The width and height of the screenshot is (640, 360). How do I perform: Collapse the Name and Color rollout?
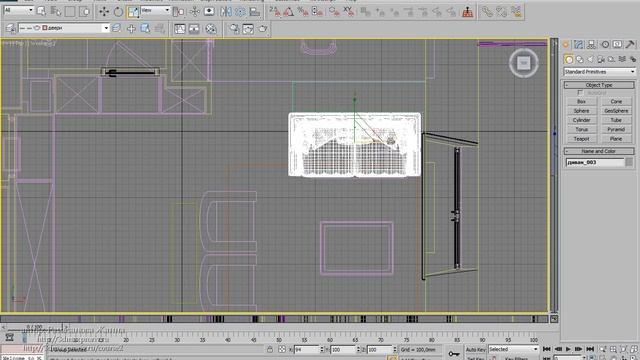click(599, 151)
